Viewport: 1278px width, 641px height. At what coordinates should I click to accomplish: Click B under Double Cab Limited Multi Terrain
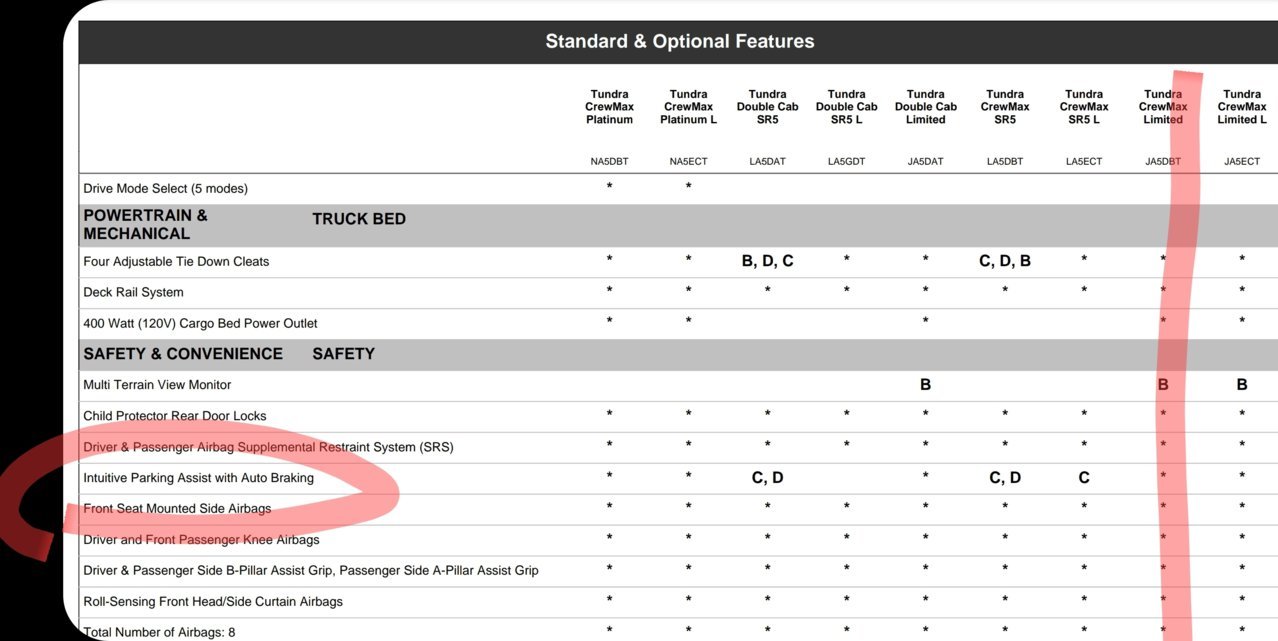925,384
